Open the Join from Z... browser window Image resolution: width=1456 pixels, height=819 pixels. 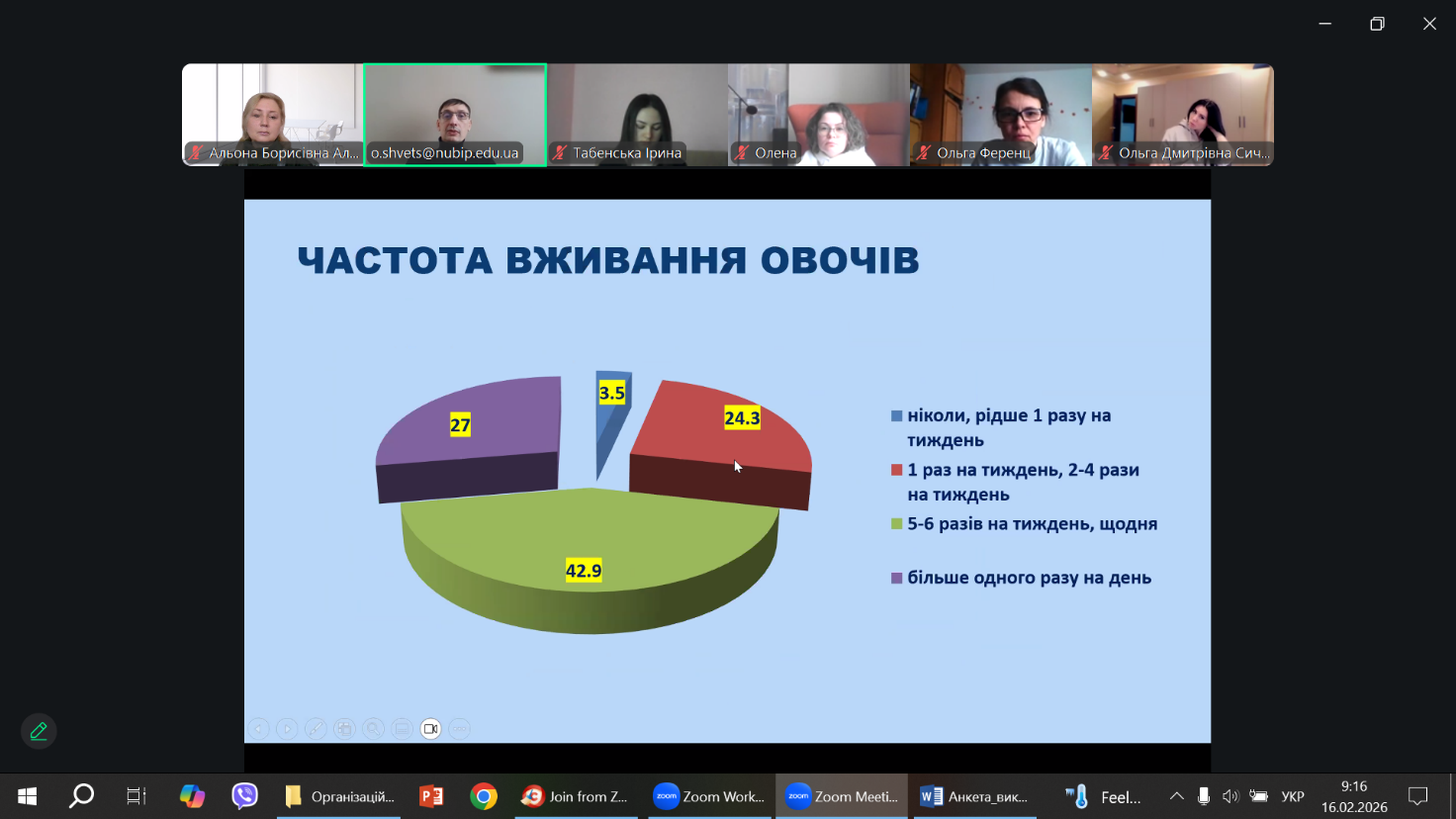(576, 796)
